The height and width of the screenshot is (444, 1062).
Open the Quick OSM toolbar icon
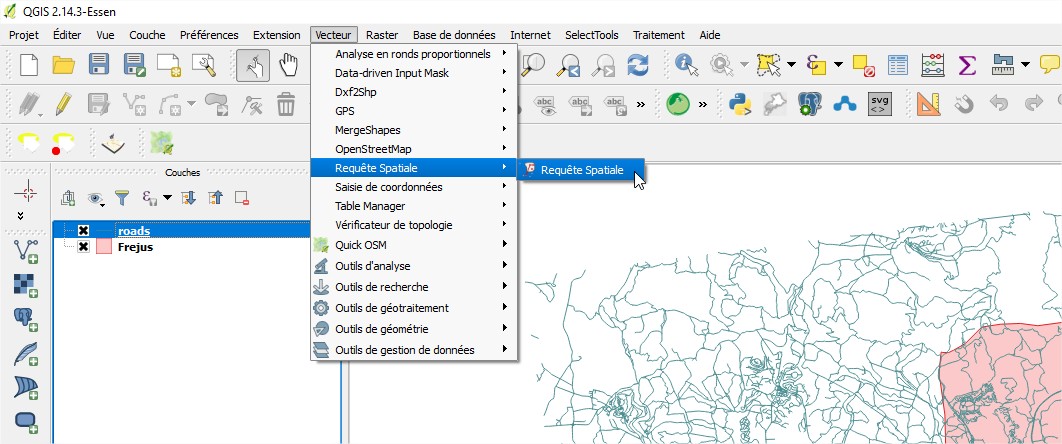pyautogui.click(x=161, y=141)
